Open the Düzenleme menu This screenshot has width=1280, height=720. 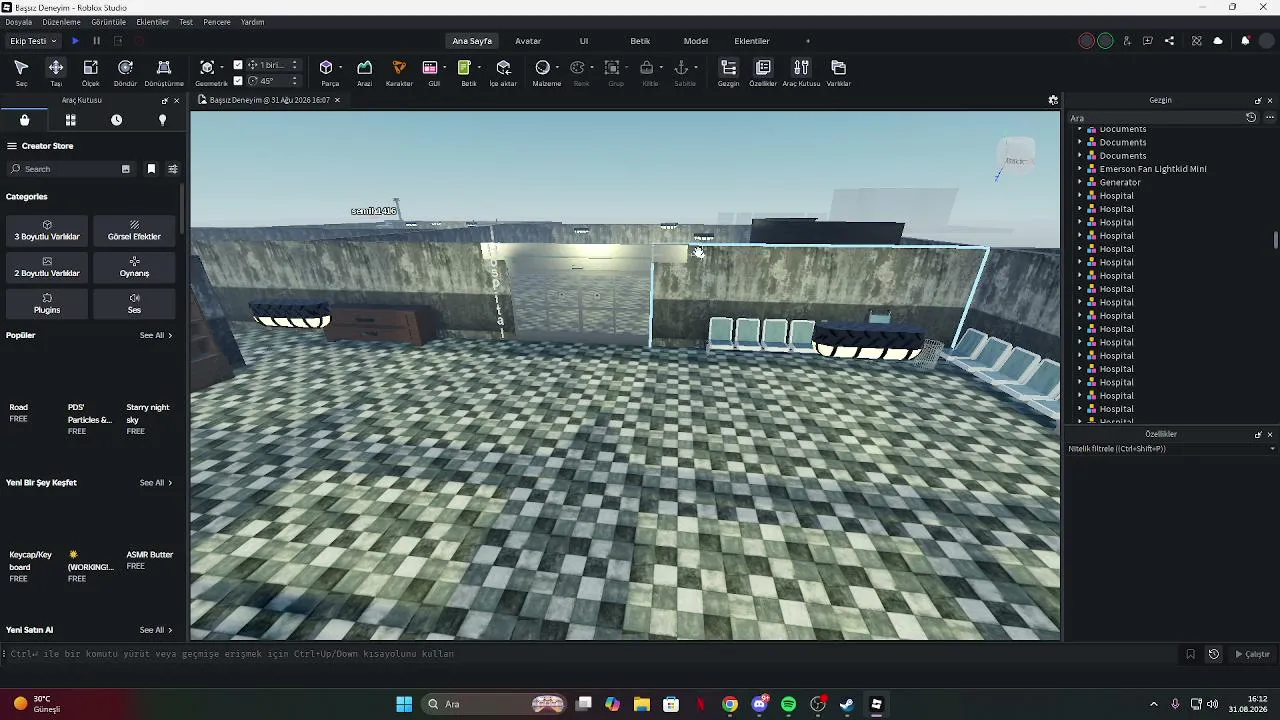[x=61, y=22]
